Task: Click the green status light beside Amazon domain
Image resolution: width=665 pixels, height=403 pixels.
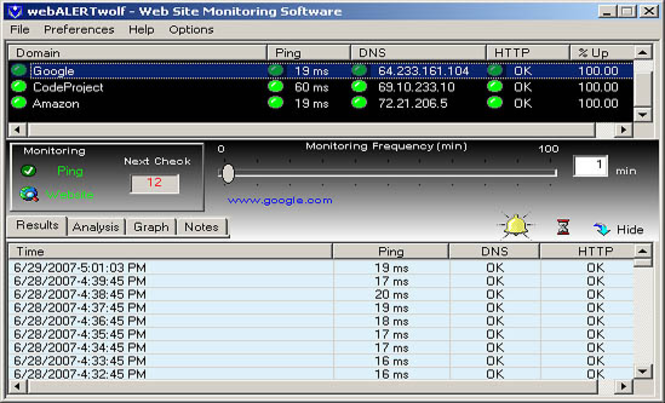Action: 19,103
